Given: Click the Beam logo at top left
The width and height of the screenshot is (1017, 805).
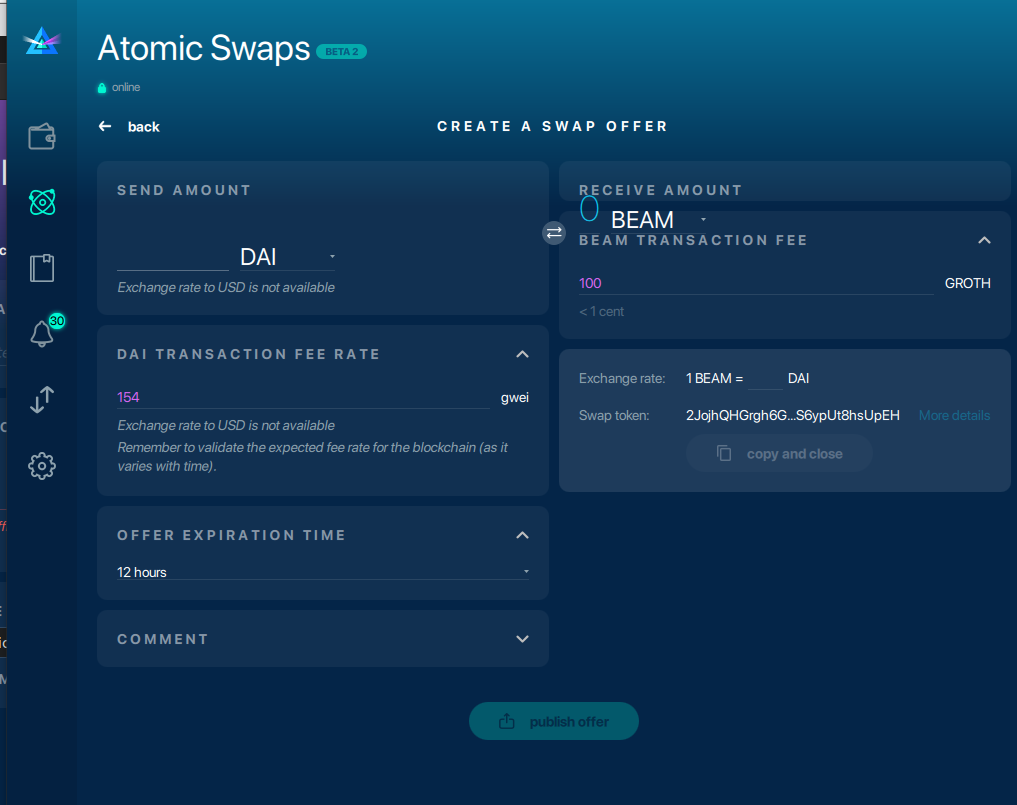Looking at the screenshot, I should pos(41,41).
